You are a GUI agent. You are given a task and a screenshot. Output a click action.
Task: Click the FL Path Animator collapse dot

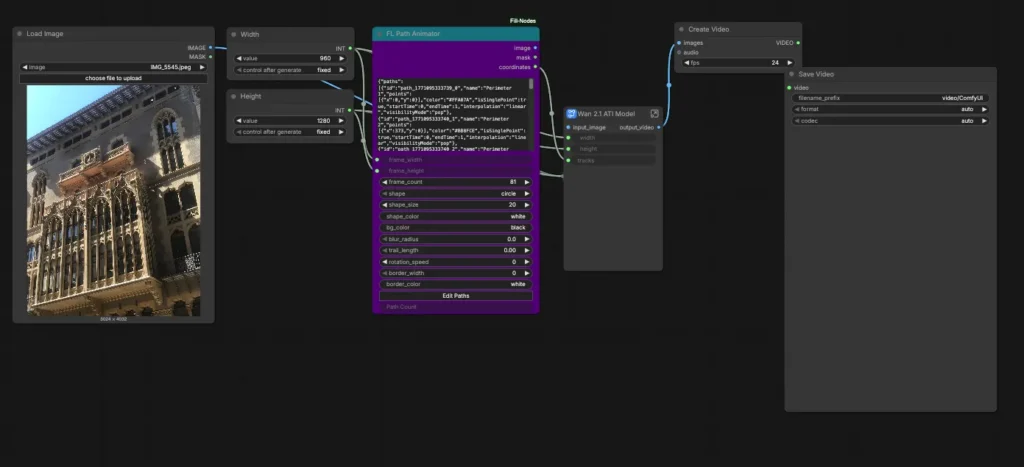point(379,34)
